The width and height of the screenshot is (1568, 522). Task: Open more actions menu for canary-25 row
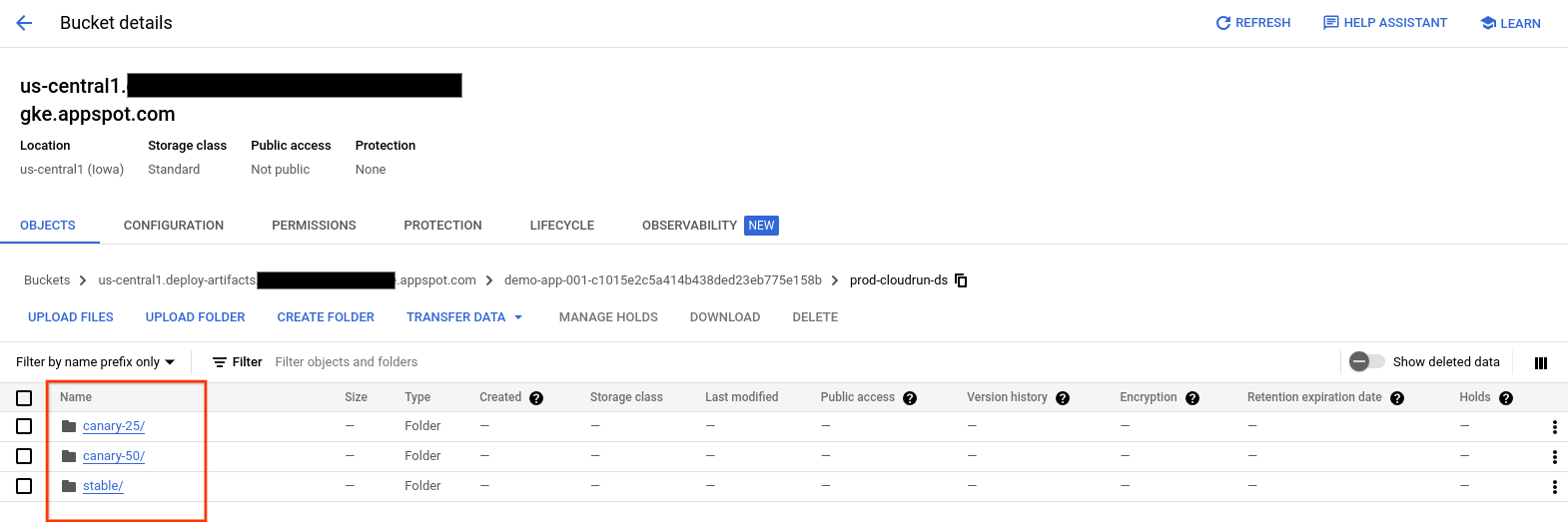[1554, 427]
